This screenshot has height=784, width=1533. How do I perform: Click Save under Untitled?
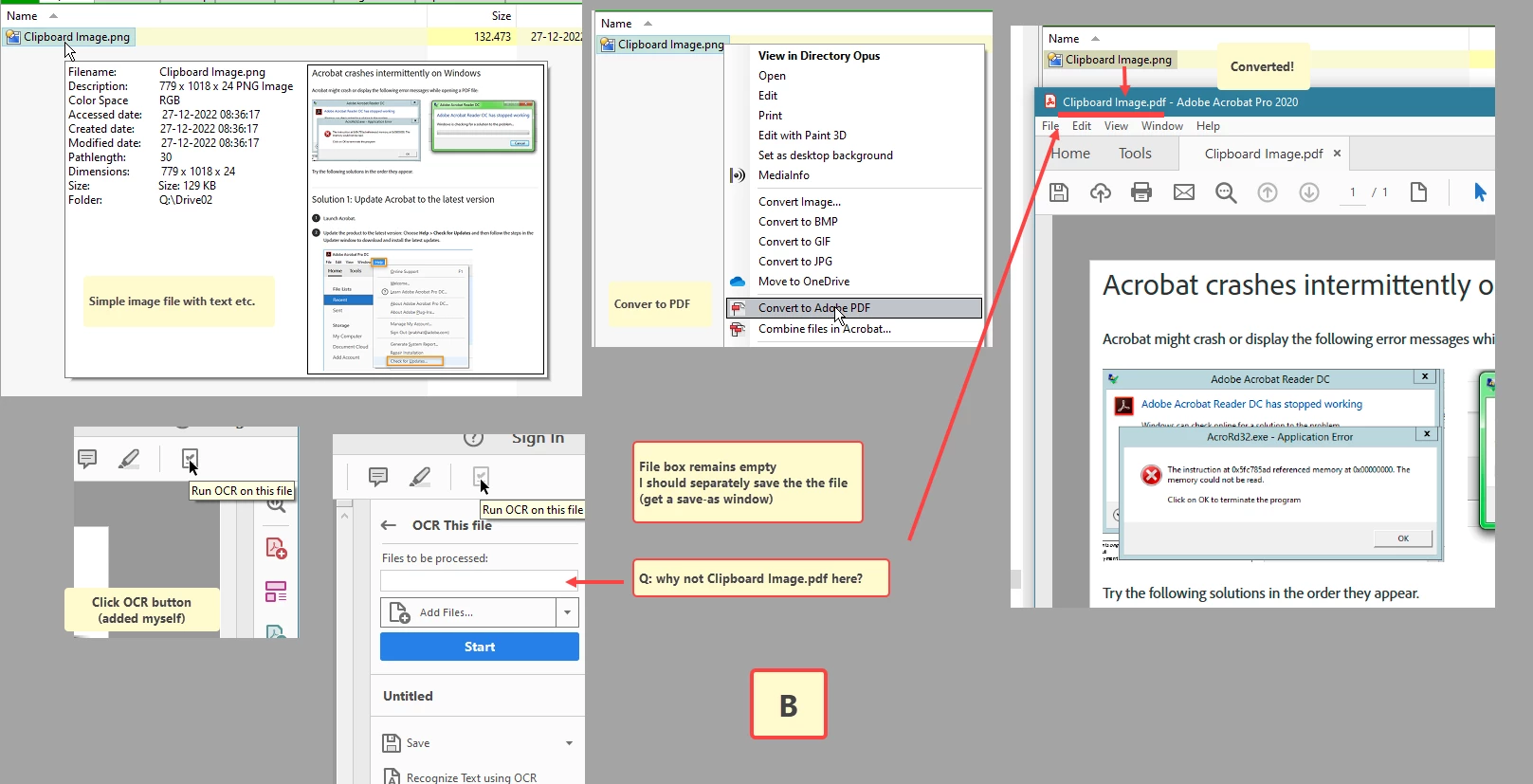coord(417,743)
